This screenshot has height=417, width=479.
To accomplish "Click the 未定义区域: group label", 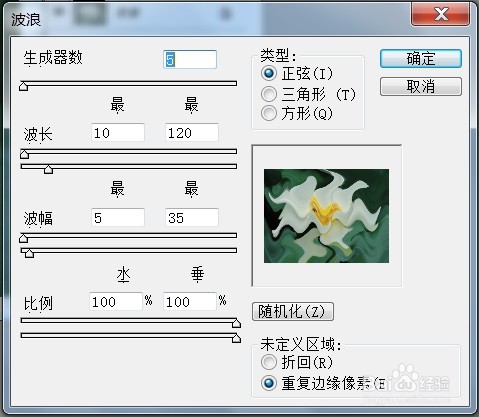I will pos(301,344).
